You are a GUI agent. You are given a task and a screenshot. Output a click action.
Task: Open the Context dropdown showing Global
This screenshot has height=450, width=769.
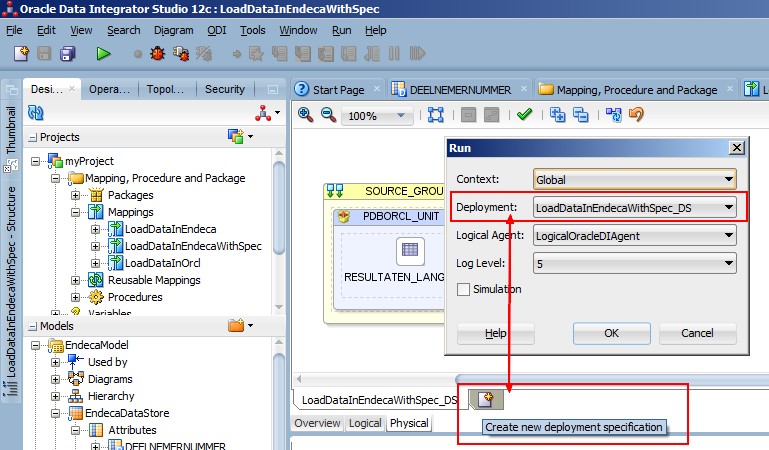pyautogui.click(x=635, y=180)
